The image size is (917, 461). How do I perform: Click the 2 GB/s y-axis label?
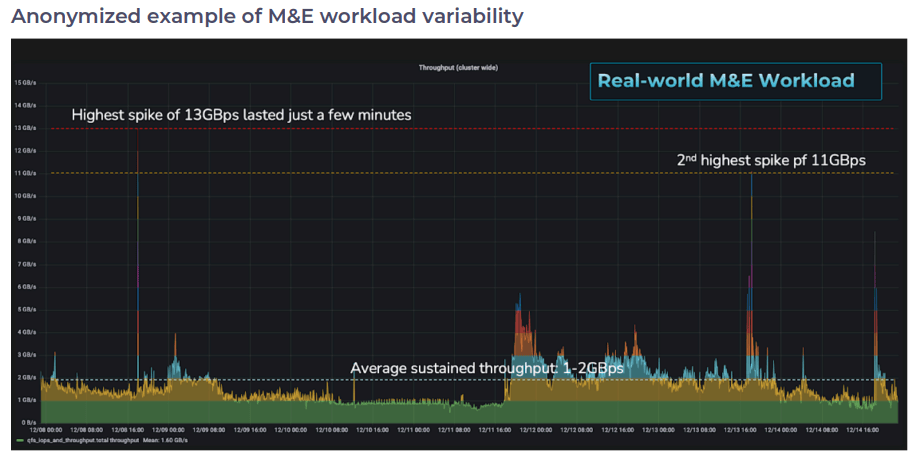click(x=27, y=377)
